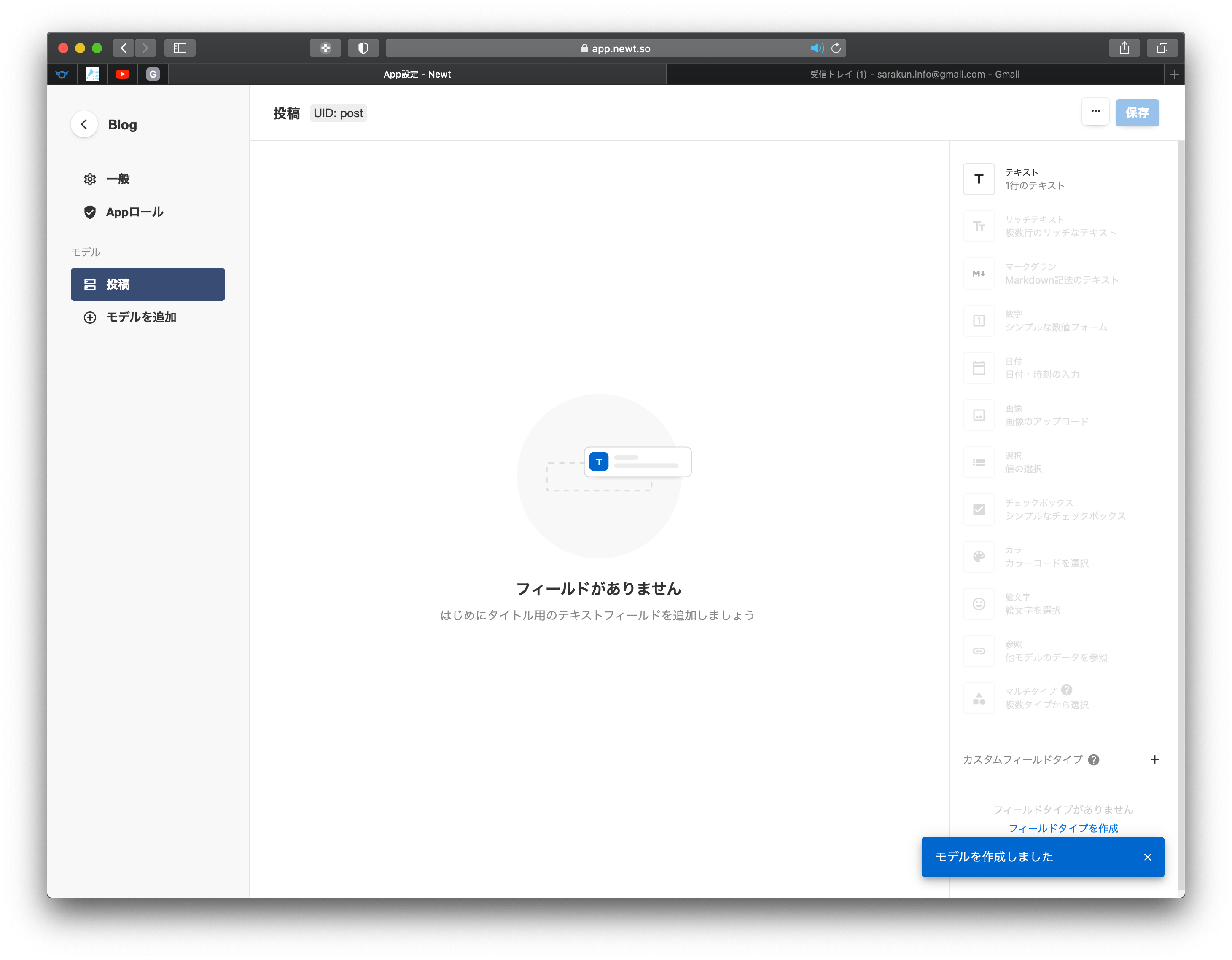Select the 投稿 model in sidebar
Viewport: 1232px width, 960px height.
(x=148, y=284)
